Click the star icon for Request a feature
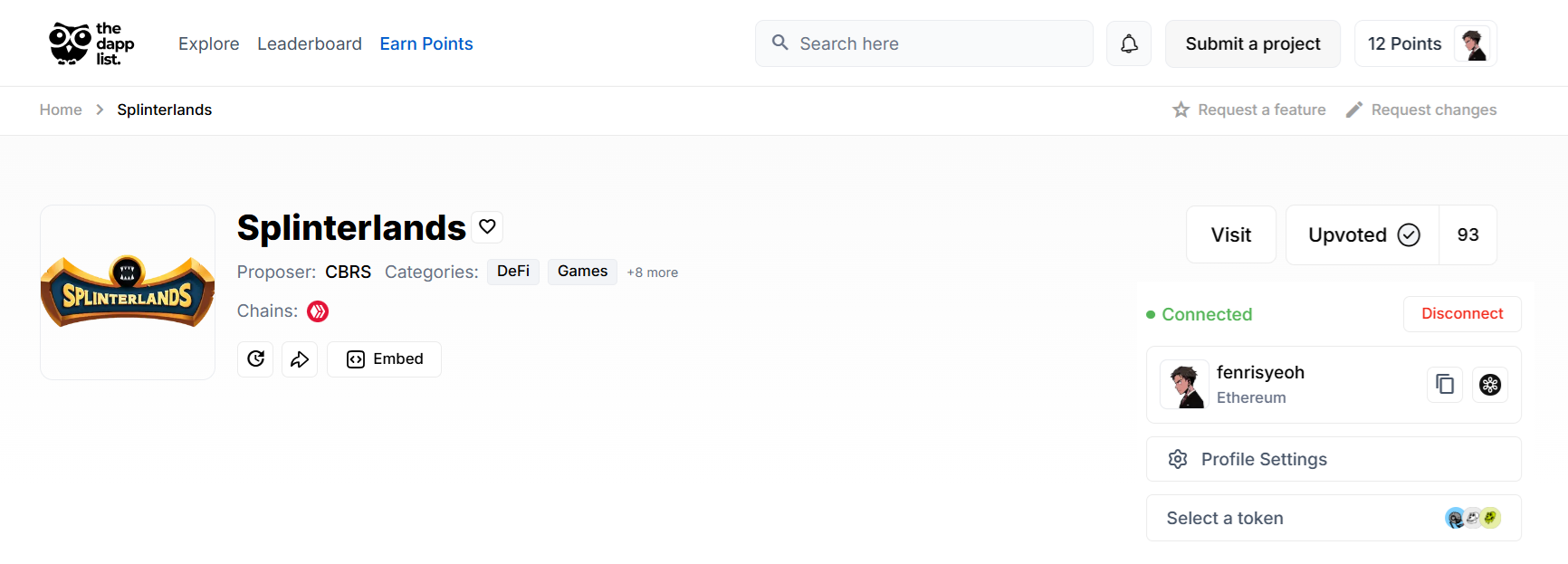The height and width of the screenshot is (564, 1568). [x=1181, y=110]
